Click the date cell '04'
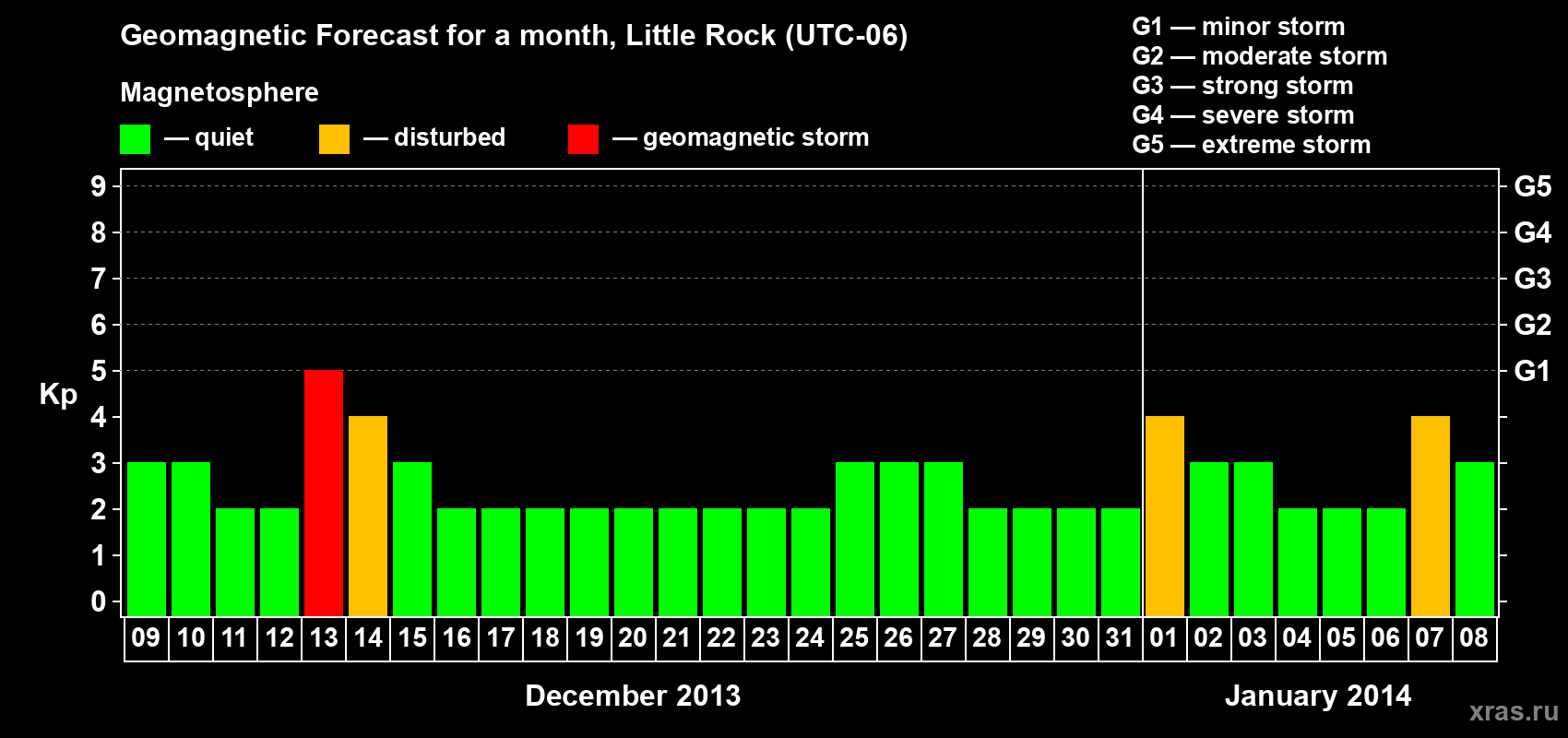The height and width of the screenshot is (738, 1568). click(1298, 638)
